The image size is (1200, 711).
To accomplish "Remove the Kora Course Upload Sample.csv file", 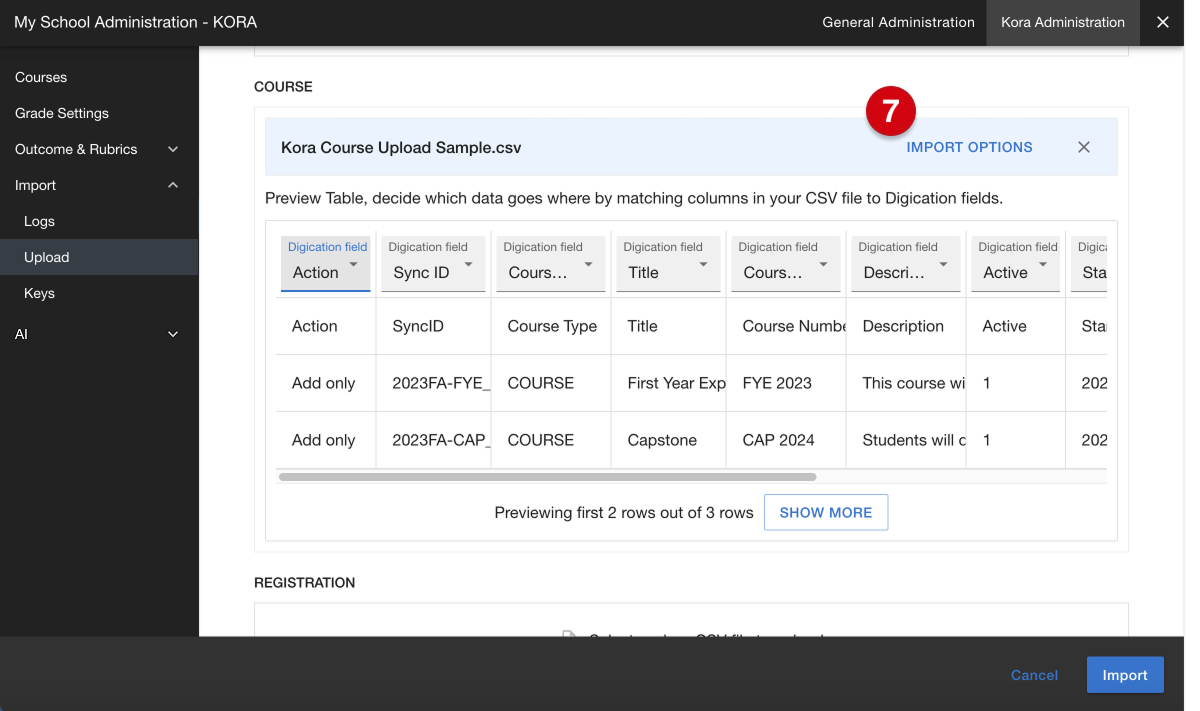I will coord(1084,147).
